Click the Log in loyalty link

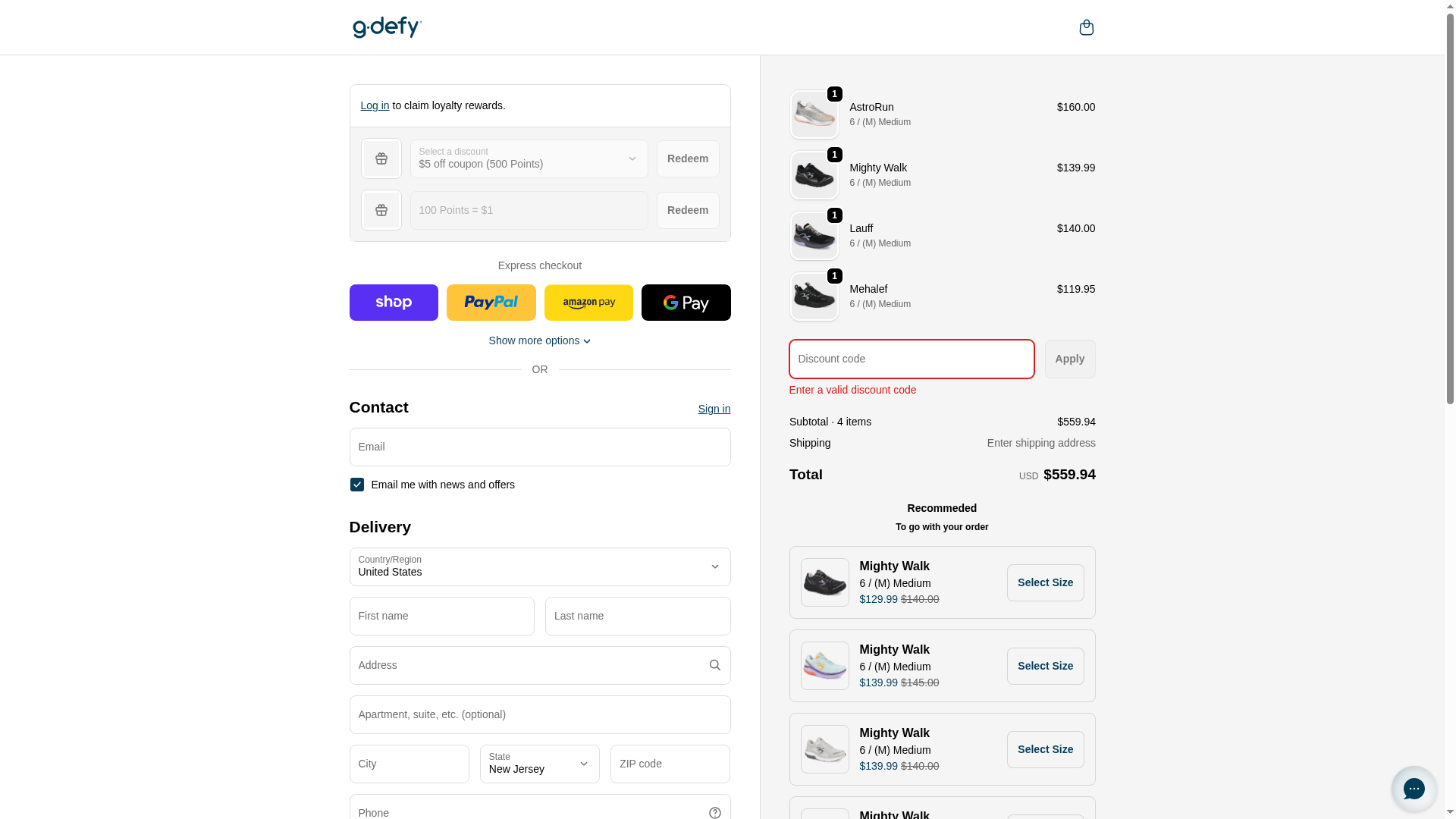(375, 105)
